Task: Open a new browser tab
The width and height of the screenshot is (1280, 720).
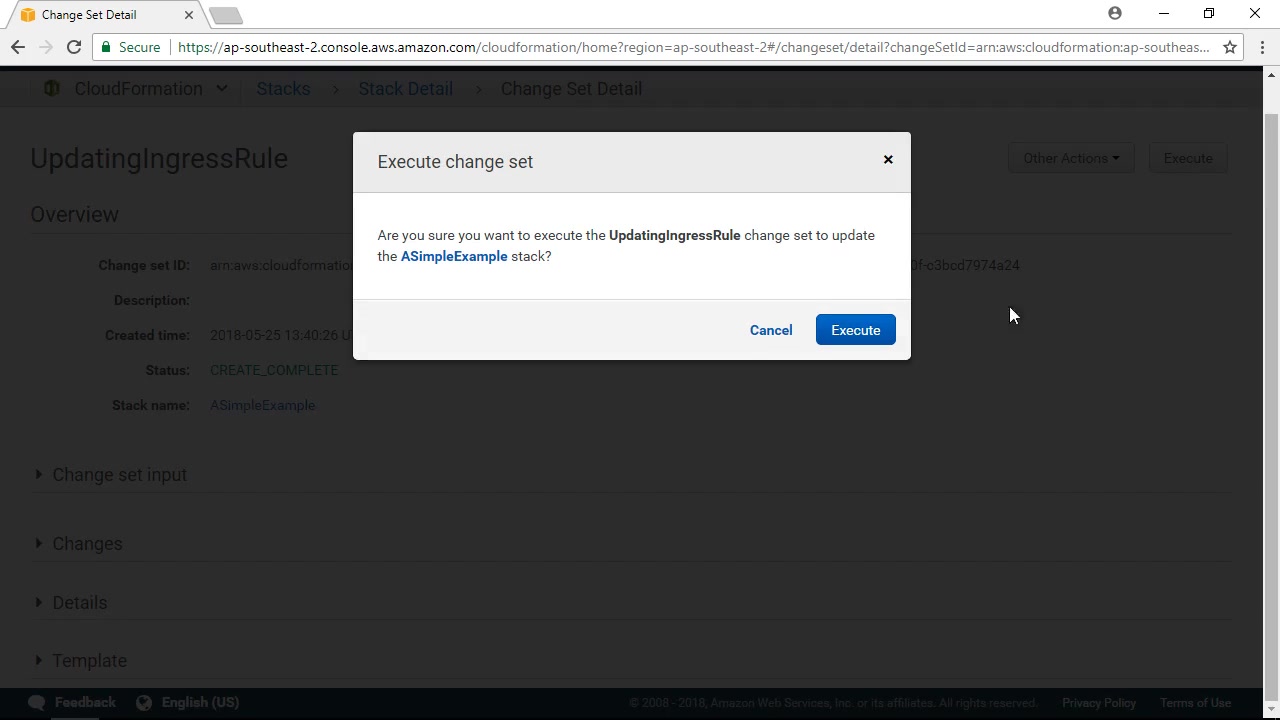Action: point(226,15)
